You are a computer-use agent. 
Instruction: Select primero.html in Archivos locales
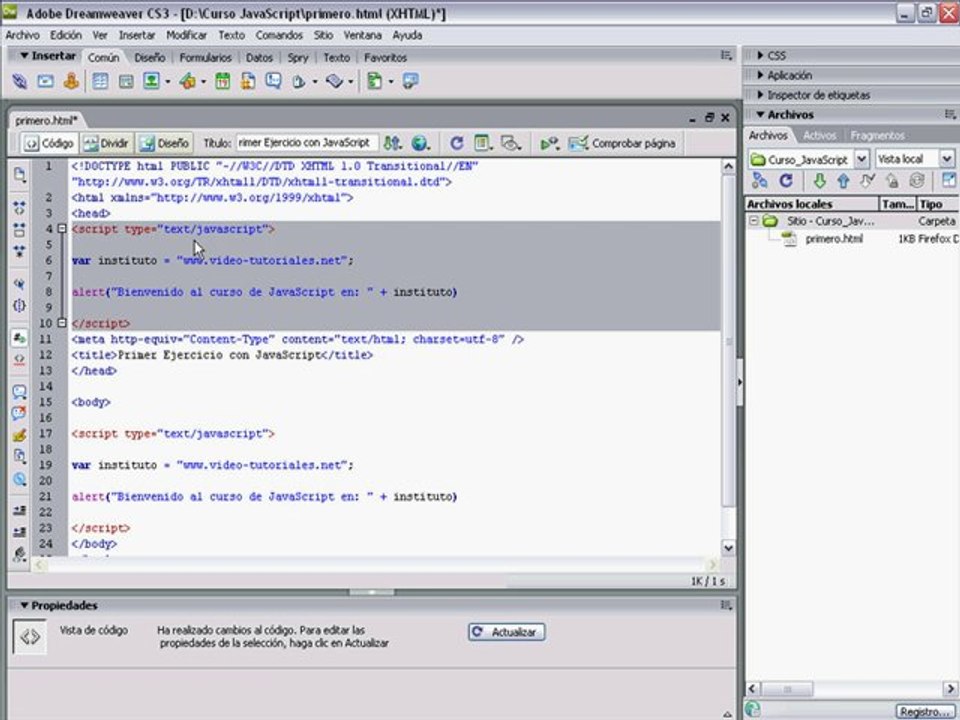coord(834,239)
